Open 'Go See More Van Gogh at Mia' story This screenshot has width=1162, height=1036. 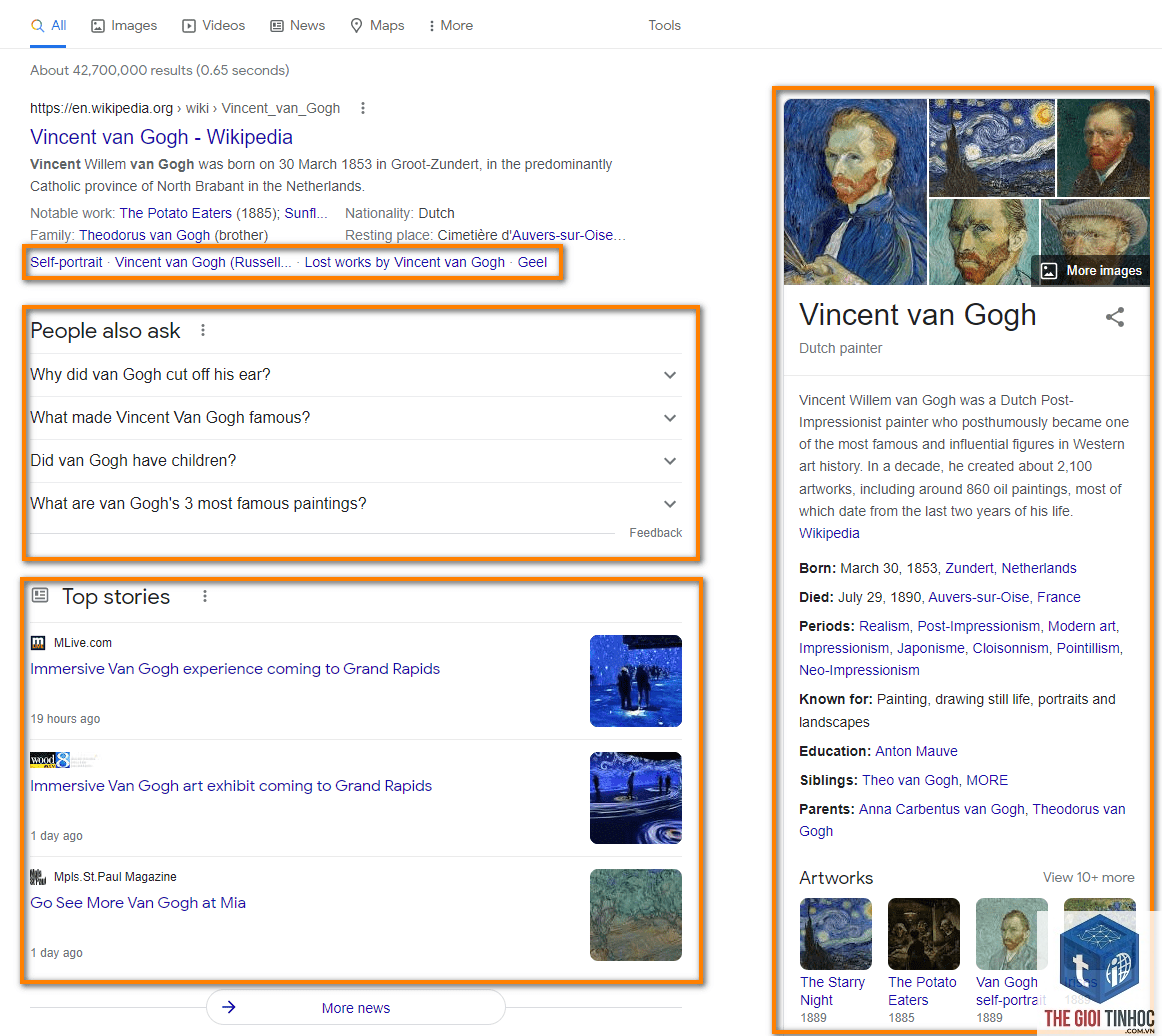click(138, 903)
